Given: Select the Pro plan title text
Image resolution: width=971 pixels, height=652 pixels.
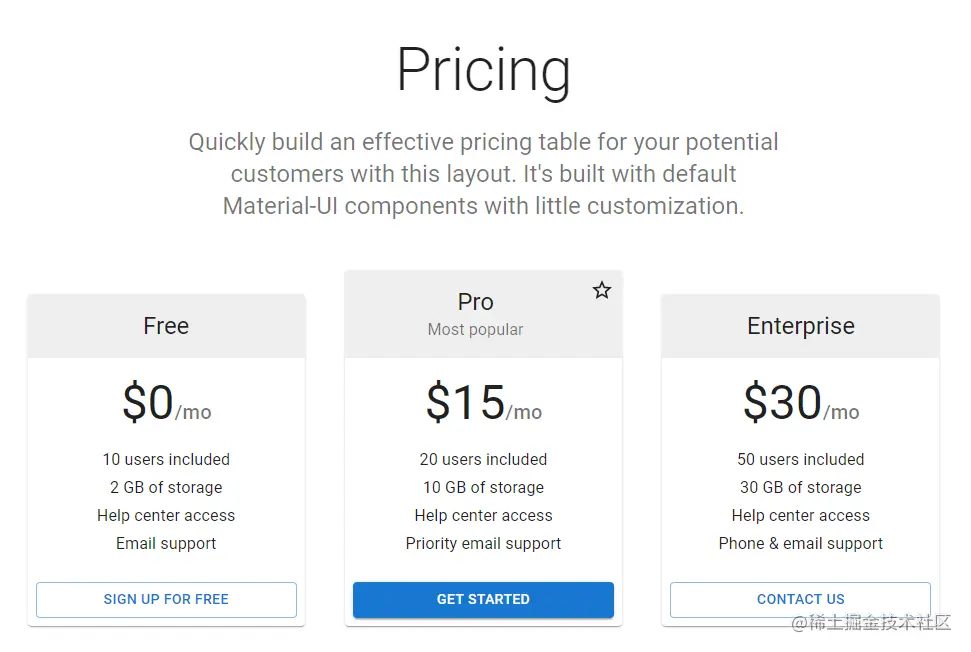Looking at the screenshot, I should pos(476,302).
